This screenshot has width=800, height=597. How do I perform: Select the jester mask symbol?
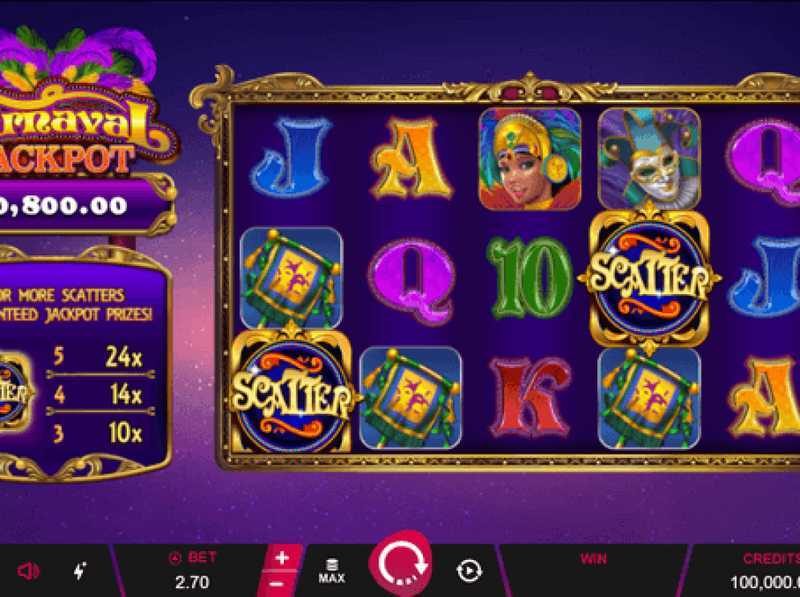coord(649,158)
